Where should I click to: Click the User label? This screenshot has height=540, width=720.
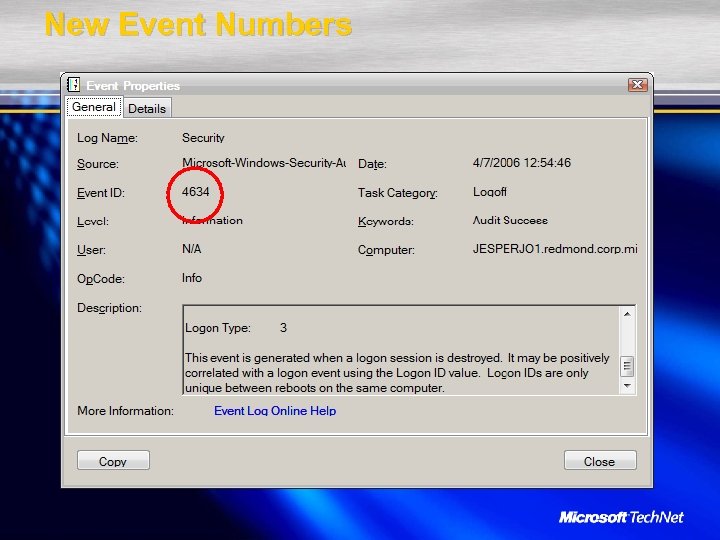91,250
